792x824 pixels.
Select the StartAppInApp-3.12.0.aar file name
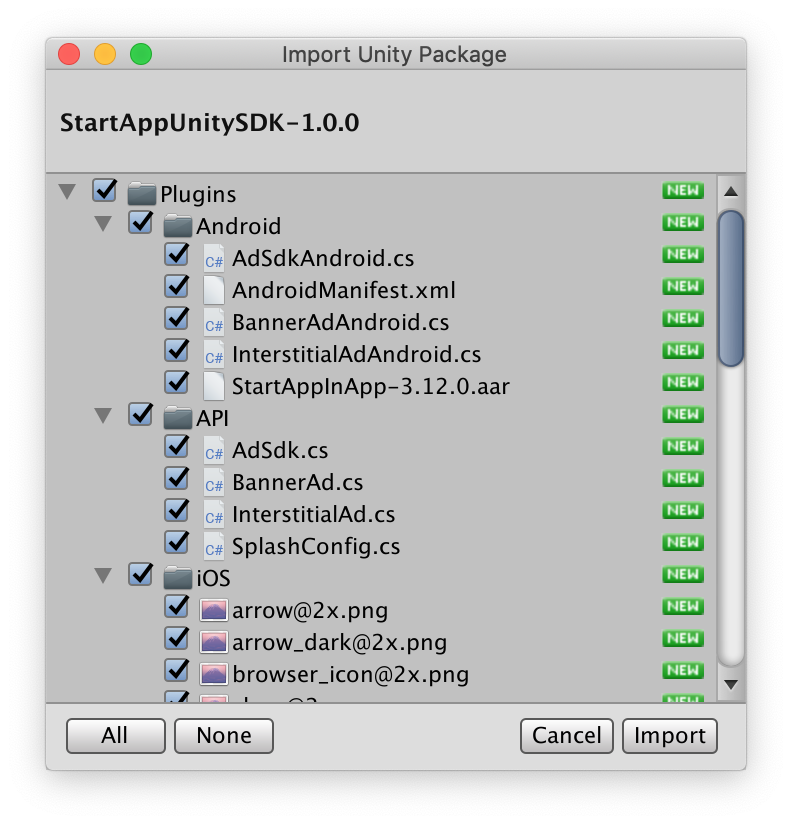371,386
